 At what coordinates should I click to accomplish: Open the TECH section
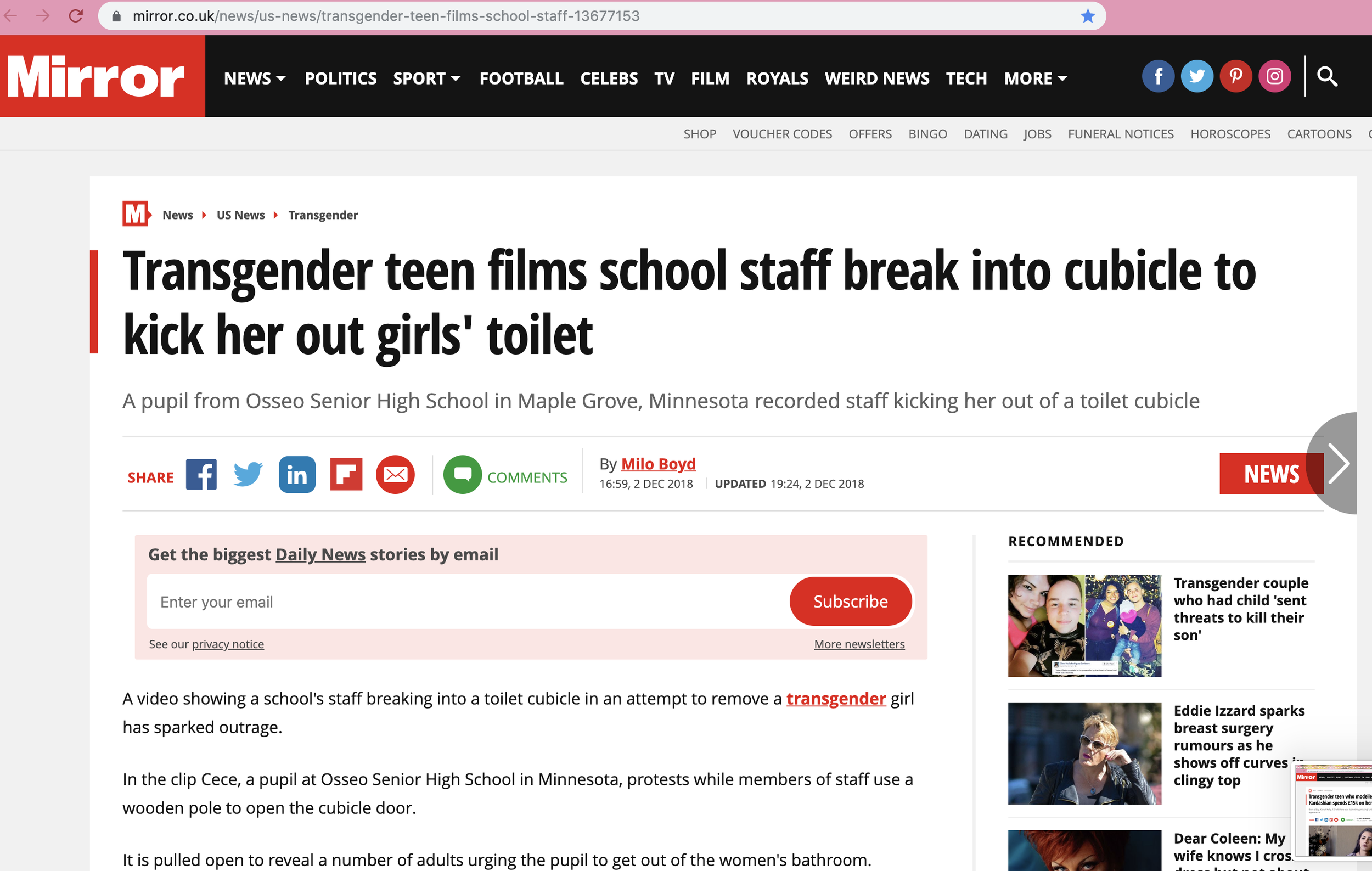[x=966, y=78]
